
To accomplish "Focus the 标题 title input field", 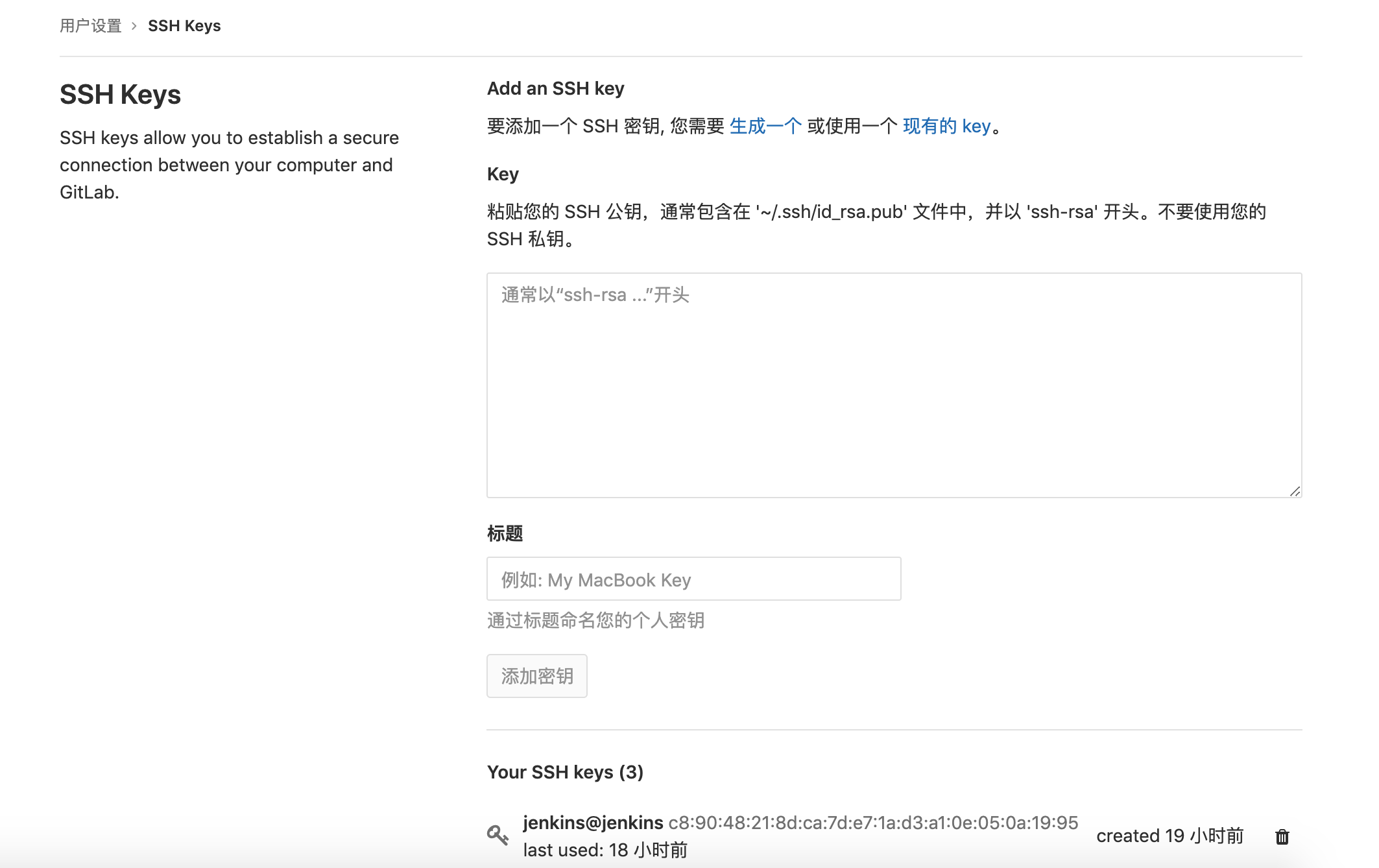I will pyautogui.click(x=693, y=579).
